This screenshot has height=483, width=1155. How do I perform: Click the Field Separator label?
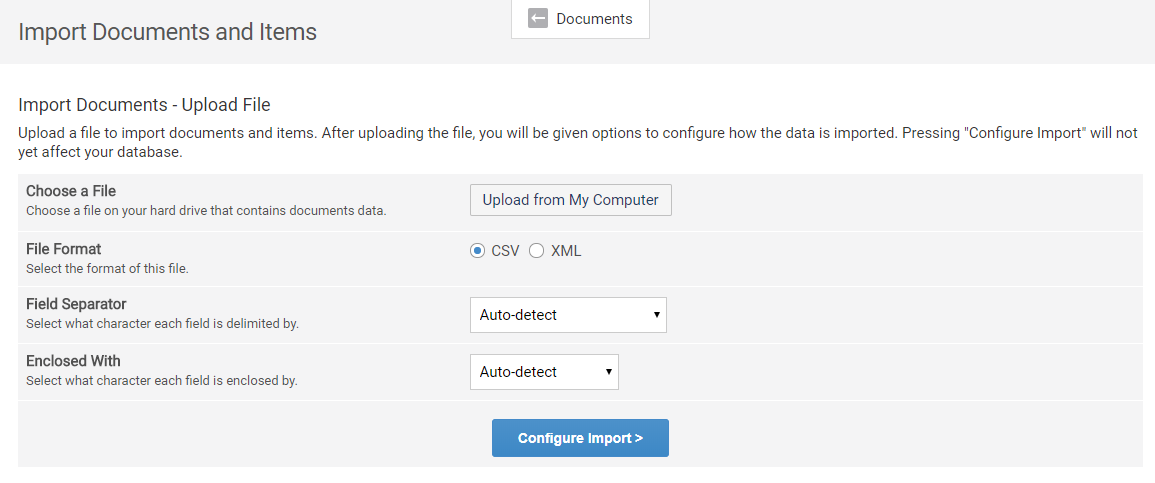[76, 304]
